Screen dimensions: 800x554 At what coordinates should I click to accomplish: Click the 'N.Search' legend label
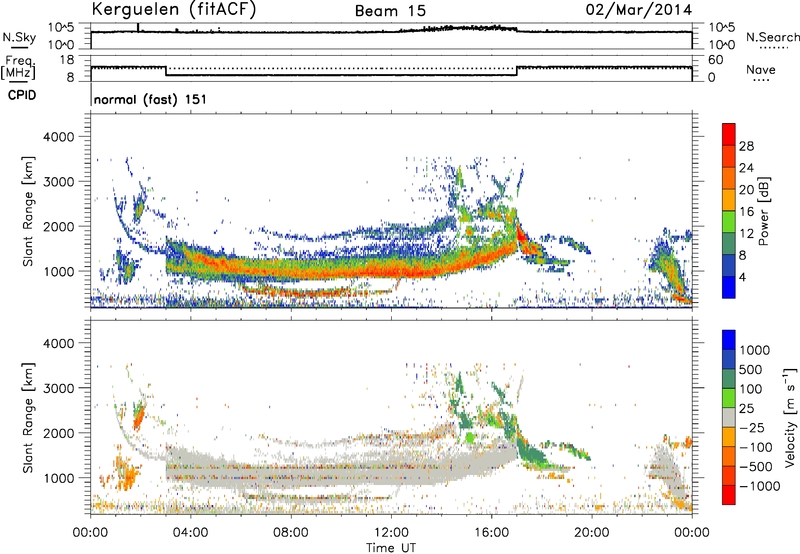tap(772, 37)
